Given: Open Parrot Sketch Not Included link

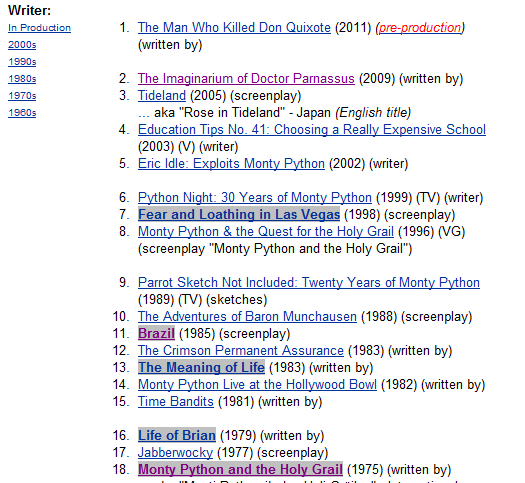Looking at the screenshot, I should pyautogui.click(x=309, y=283).
